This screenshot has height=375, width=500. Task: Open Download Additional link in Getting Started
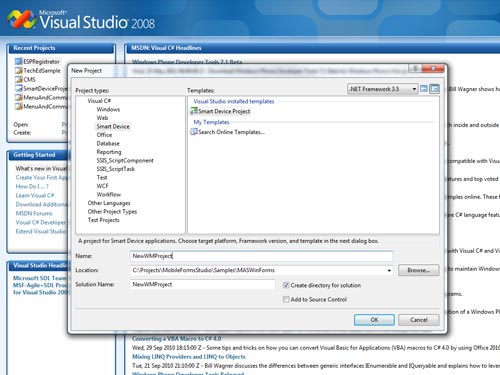click(42, 204)
